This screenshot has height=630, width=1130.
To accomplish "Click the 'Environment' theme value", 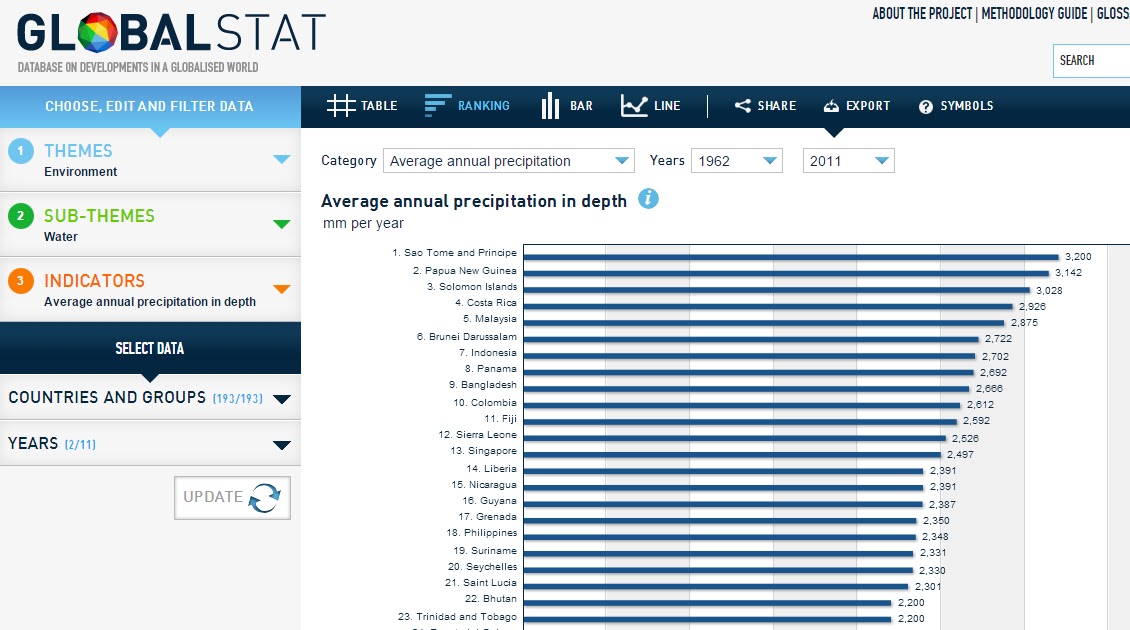I will (80, 172).
